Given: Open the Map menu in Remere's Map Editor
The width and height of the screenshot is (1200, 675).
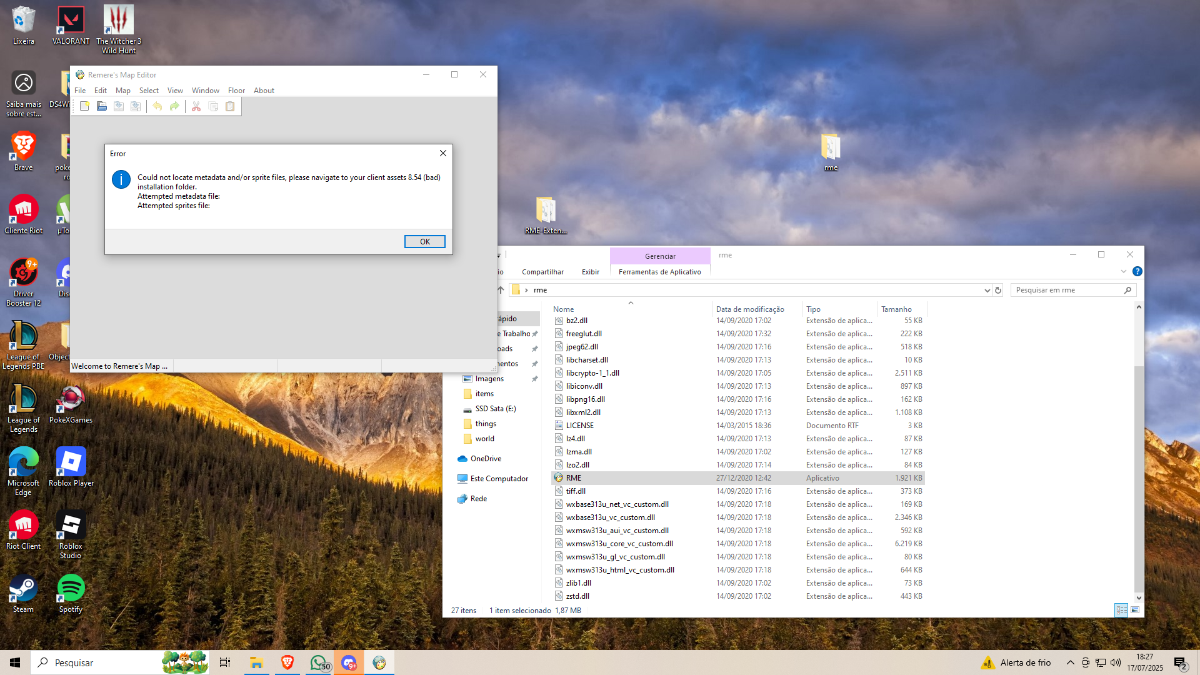Looking at the screenshot, I should pos(123,90).
